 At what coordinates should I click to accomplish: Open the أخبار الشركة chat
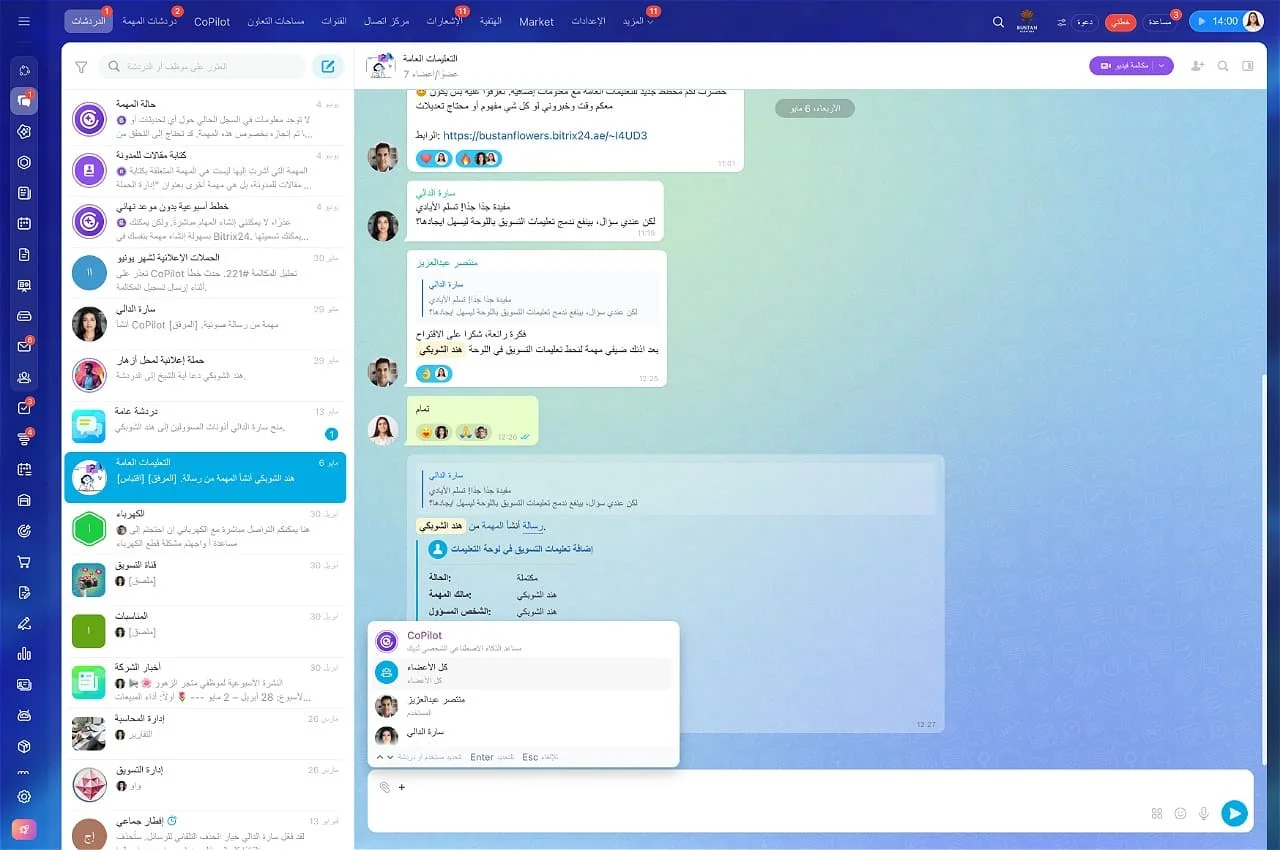click(208, 681)
